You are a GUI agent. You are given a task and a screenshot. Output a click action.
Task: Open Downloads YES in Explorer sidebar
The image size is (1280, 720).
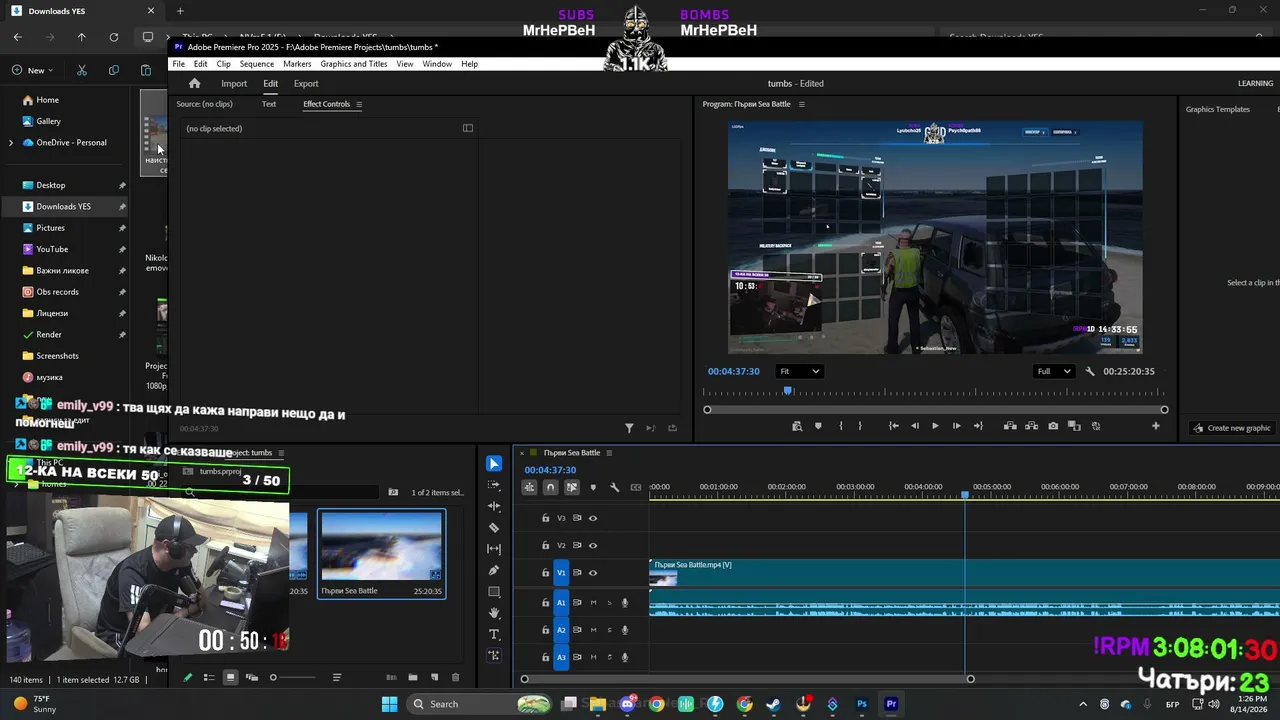pos(64,206)
